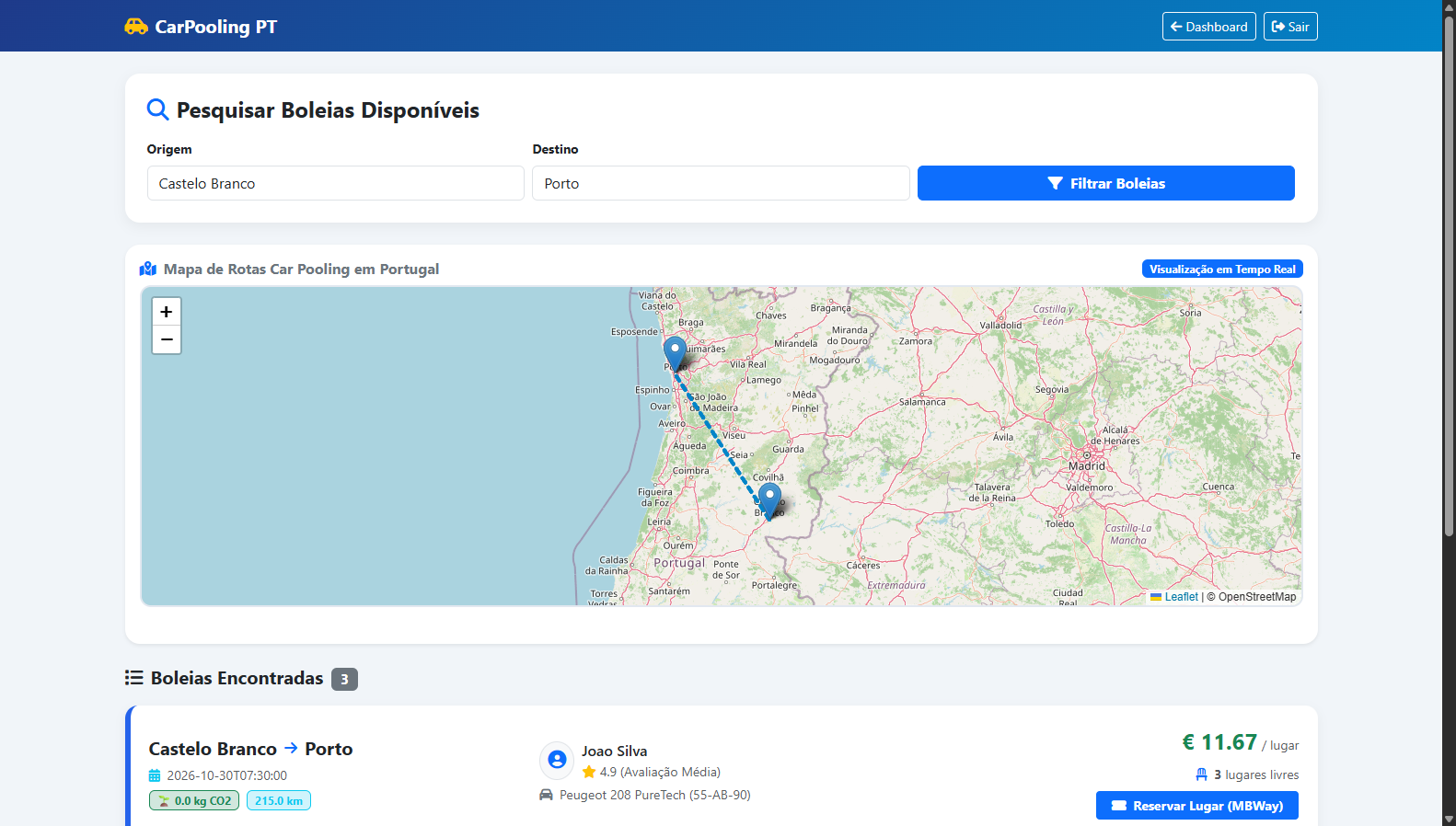Click the list icon beside Boleias Encontradas

tap(134, 678)
